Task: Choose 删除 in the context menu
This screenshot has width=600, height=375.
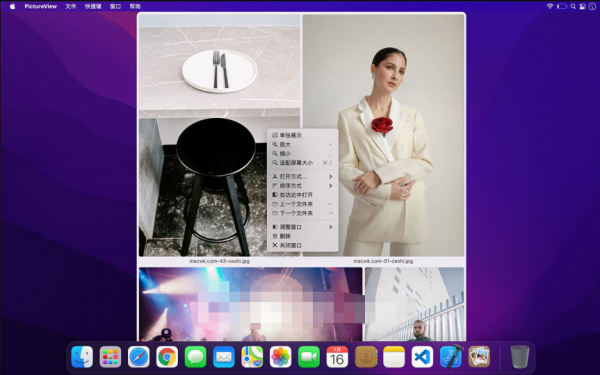Action: (302, 236)
